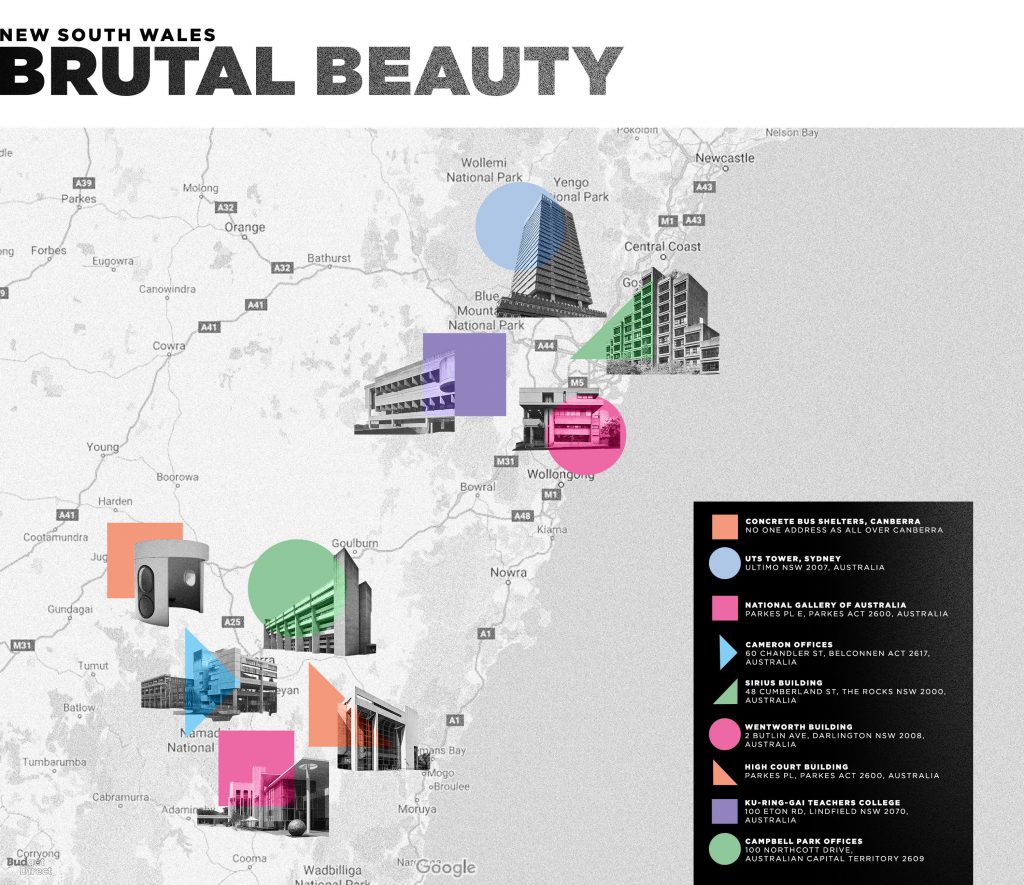Image resolution: width=1024 pixels, height=885 pixels.
Task: Click the blue circle icon in the legend
Action: [724, 564]
